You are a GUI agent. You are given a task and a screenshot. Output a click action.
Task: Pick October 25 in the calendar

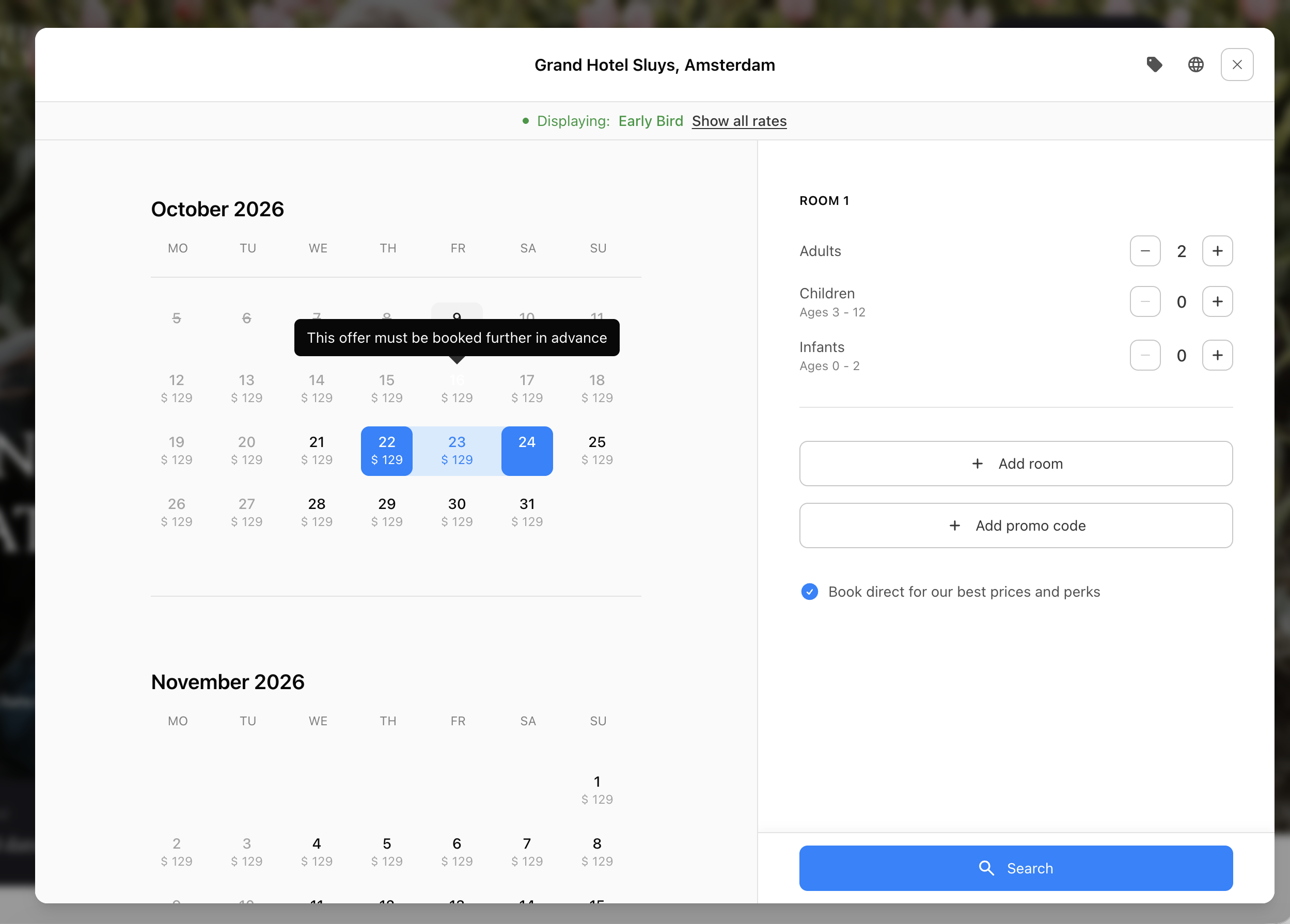[x=596, y=451]
